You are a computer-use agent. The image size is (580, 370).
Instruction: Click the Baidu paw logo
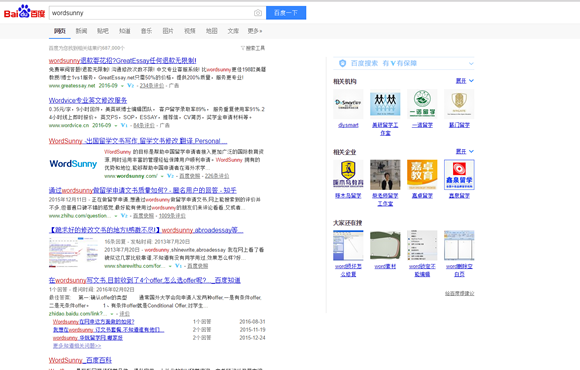pos(24,12)
